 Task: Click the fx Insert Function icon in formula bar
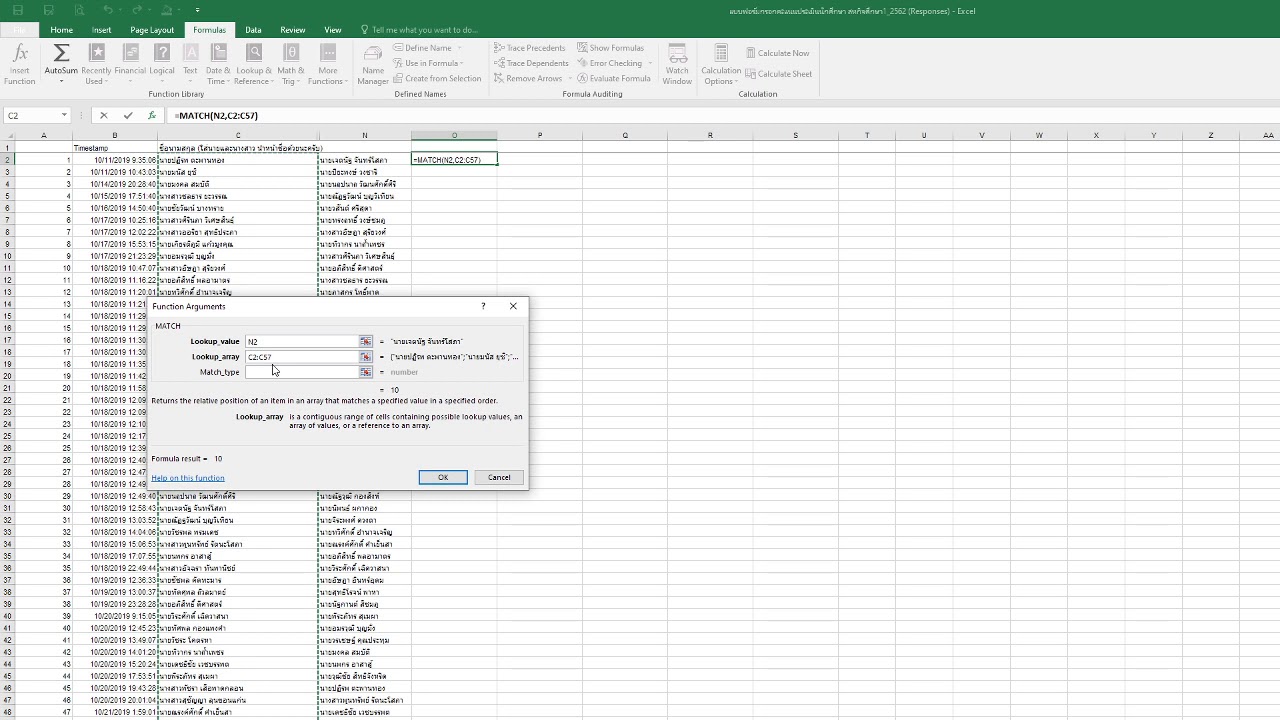coord(152,115)
